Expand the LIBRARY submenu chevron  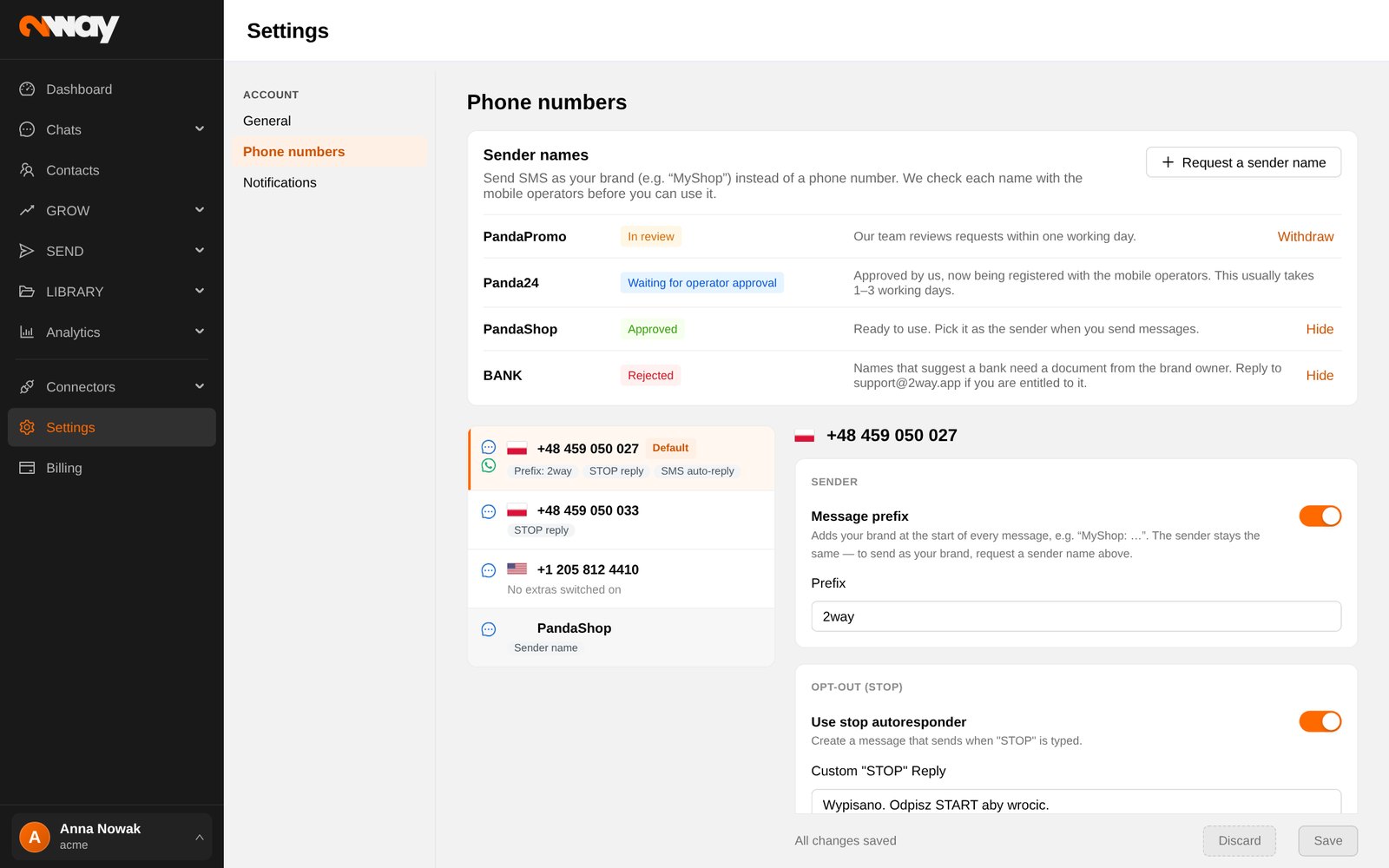(200, 292)
